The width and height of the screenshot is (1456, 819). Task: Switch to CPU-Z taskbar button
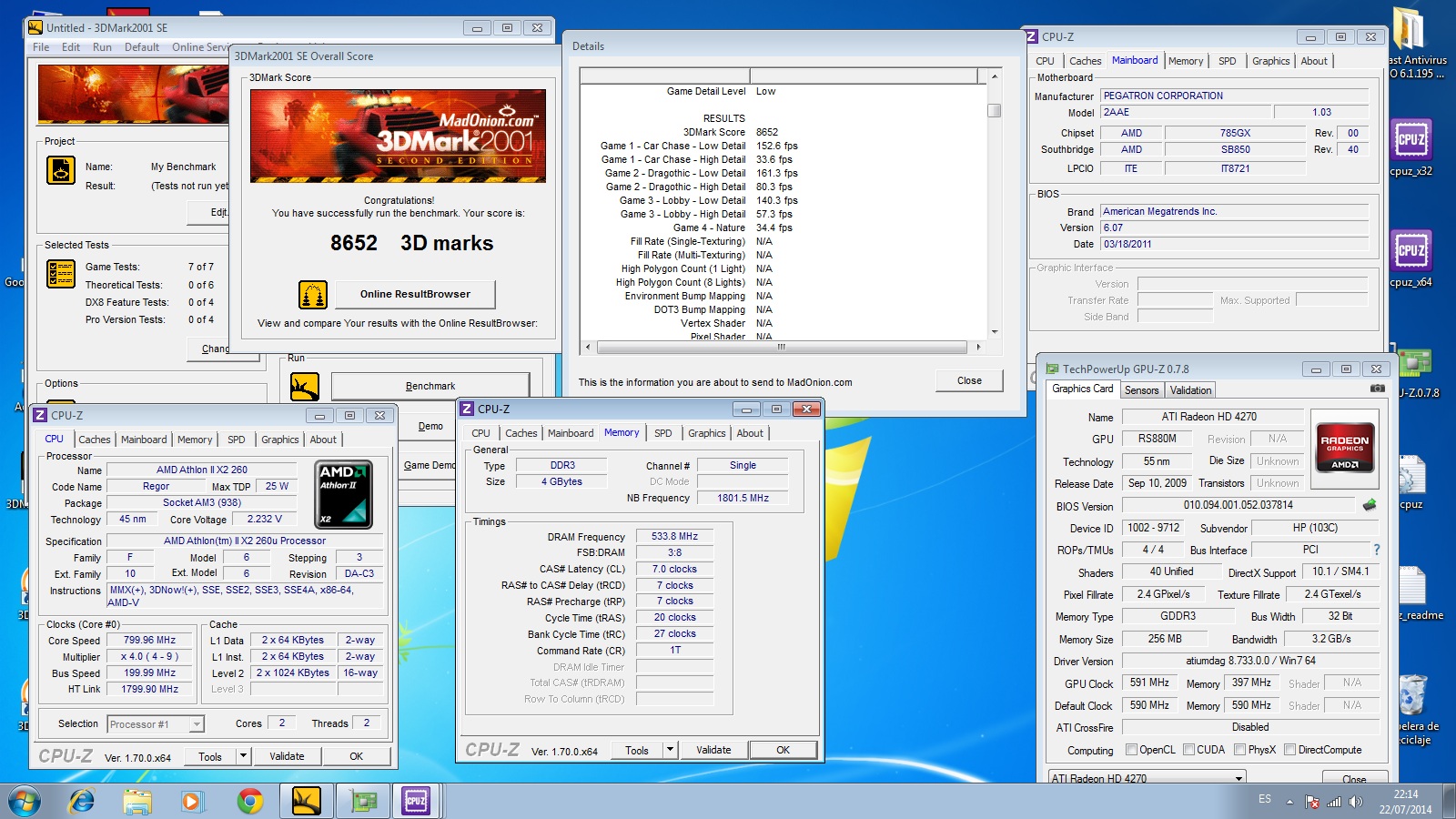417,802
